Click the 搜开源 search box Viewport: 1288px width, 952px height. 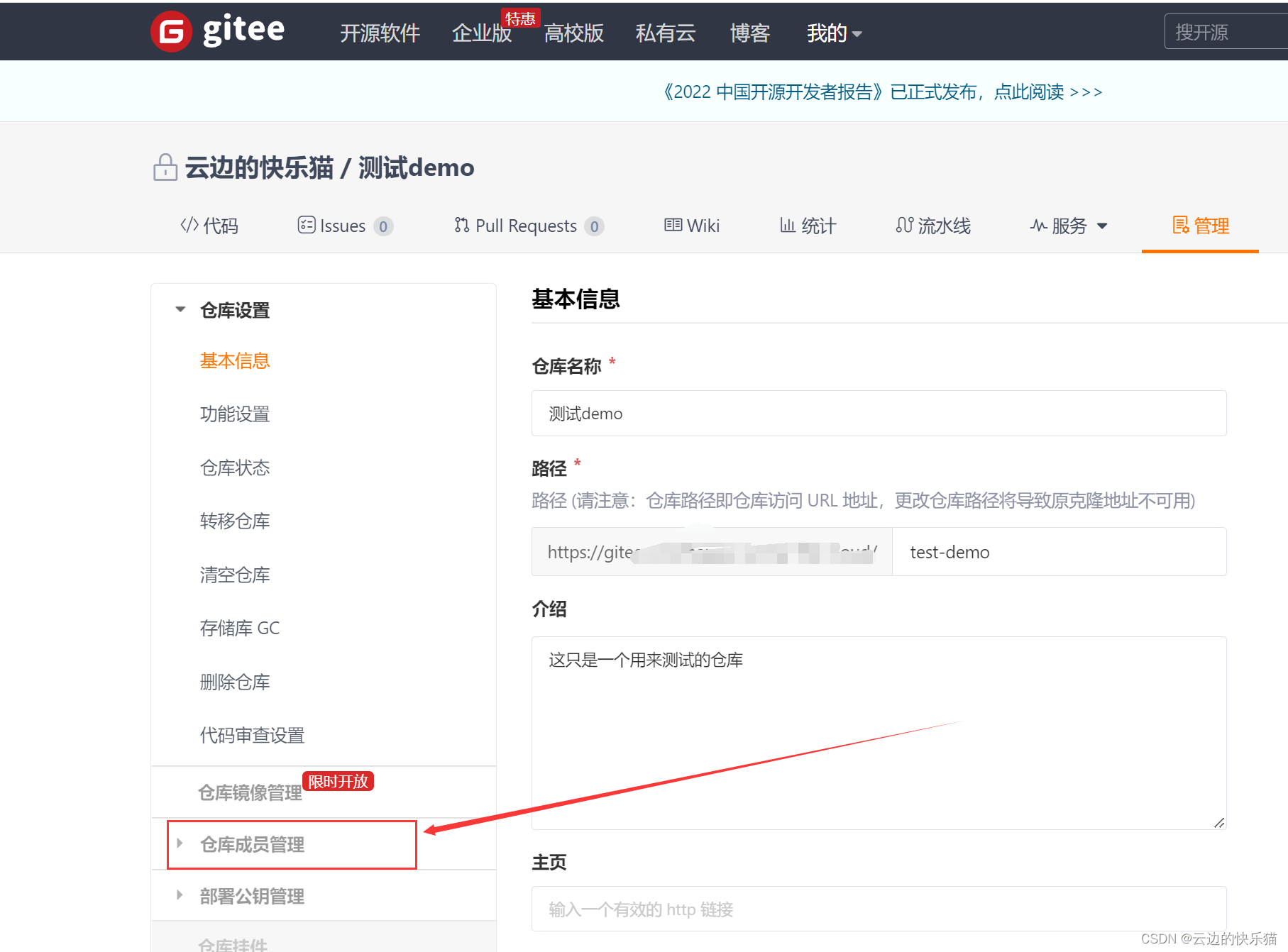[x=1226, y=32]
